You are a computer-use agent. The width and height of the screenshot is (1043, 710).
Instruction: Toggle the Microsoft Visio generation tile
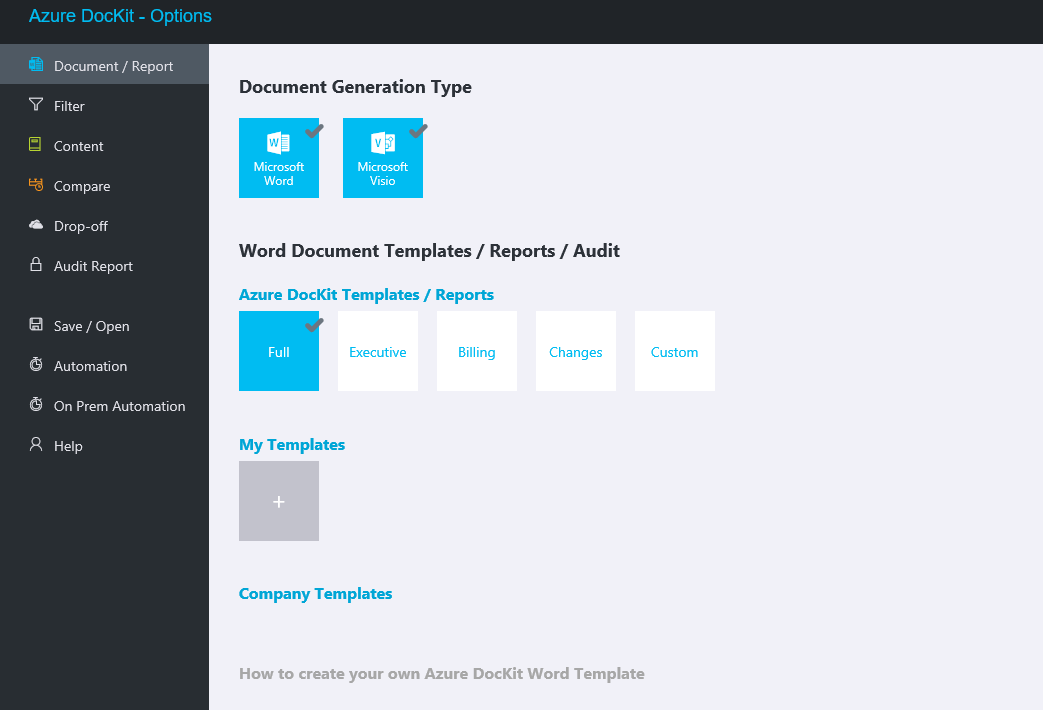pyautogui.click(x=382, y=158)
